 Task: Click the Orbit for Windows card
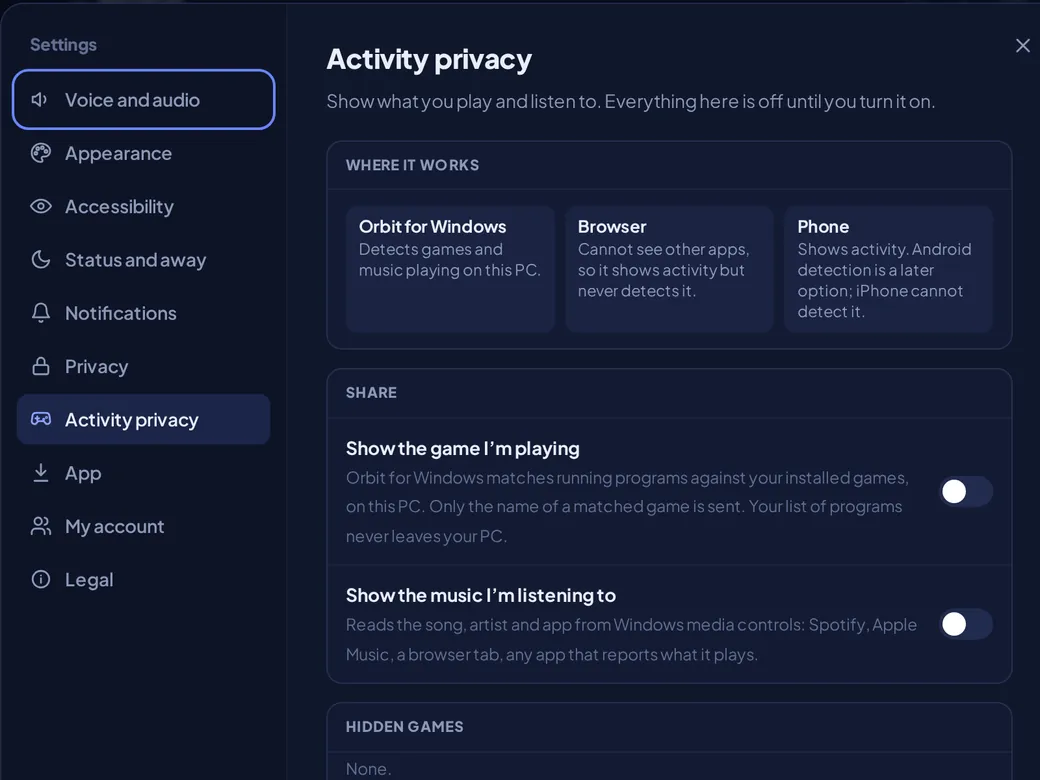pyautogui.click(x=450, y=269)
